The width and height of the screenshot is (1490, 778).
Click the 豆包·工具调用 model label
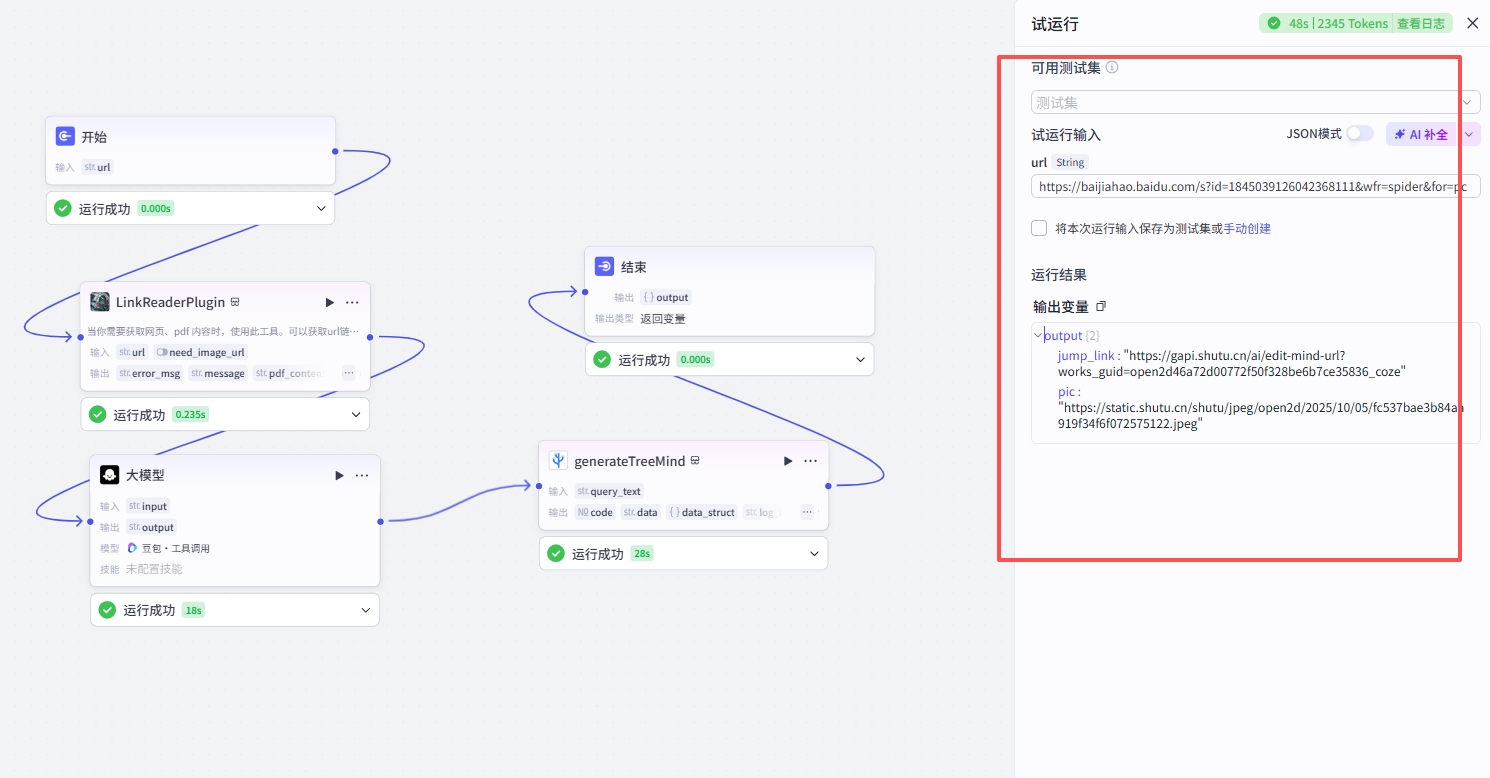176,548
